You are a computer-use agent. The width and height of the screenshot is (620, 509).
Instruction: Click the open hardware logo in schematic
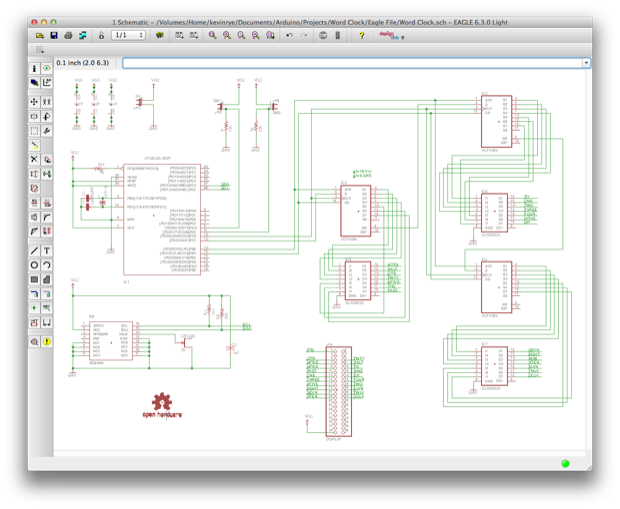click(162, 405)
